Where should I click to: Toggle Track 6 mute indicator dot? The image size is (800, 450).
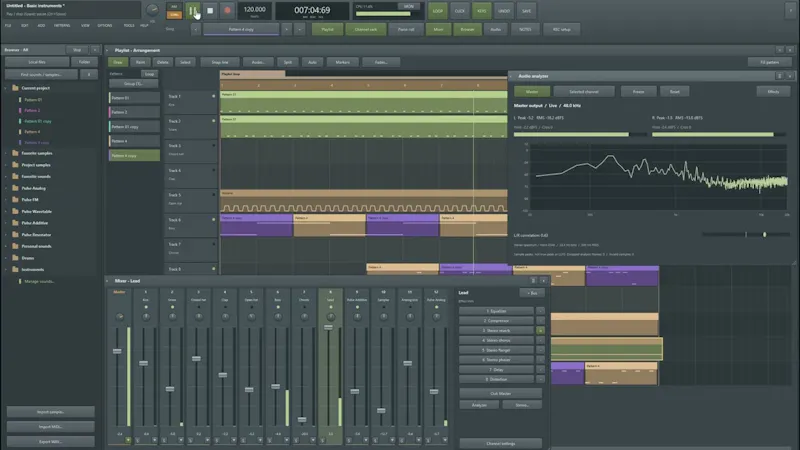(214, 219)
